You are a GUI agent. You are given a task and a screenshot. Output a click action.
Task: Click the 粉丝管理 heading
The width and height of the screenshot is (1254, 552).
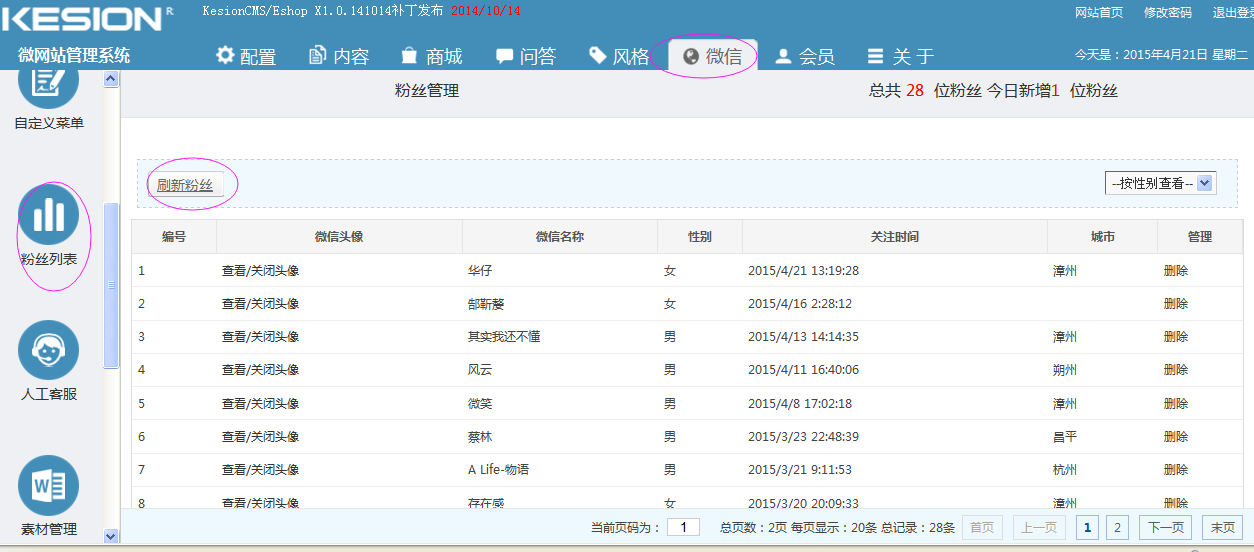pos(427,91)
